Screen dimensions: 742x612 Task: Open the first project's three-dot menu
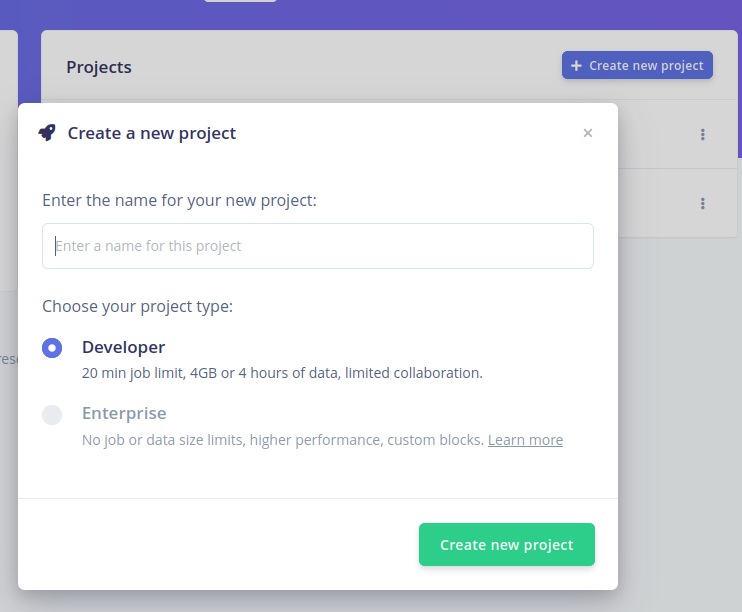pos(703,134)
